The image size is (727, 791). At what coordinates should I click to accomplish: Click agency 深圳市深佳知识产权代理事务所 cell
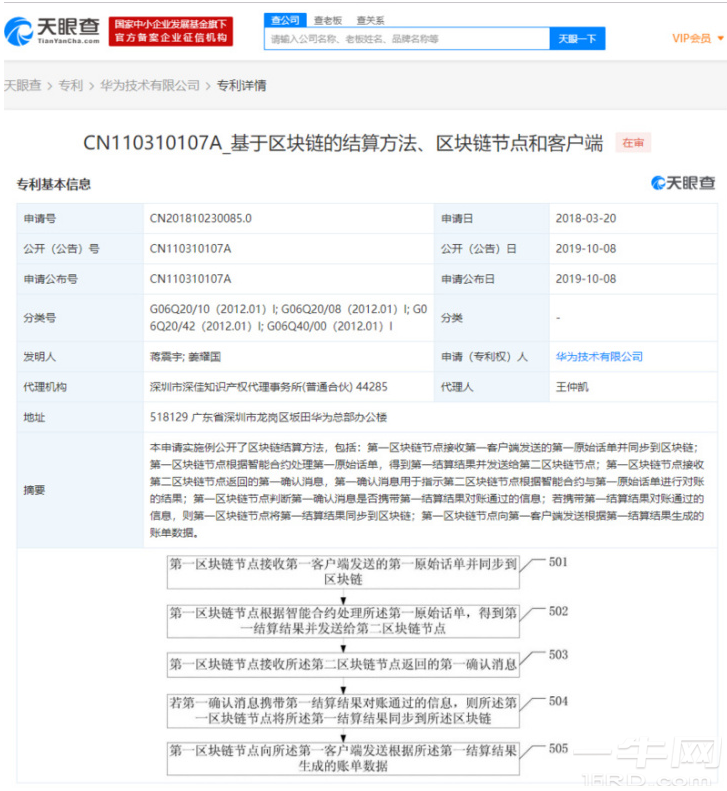click(288, 387)
